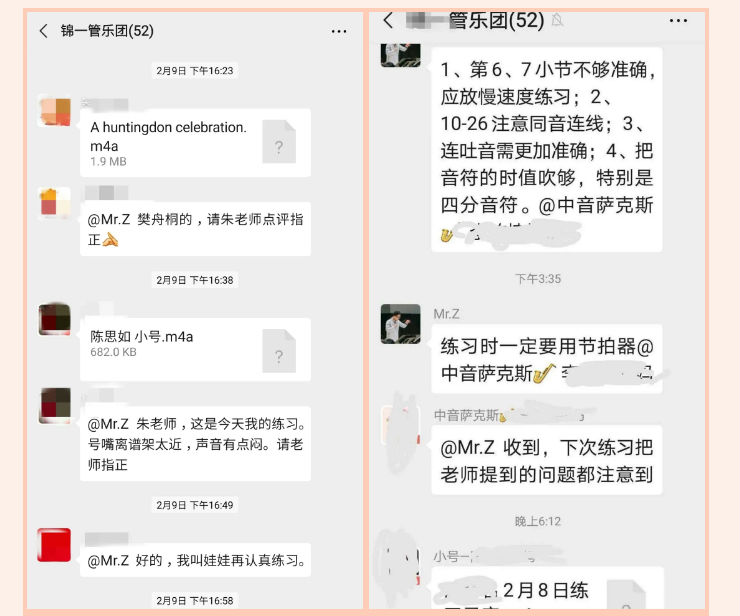The height and width of the screenshot is (616, 740).
Task: Go back from 锦一管乐团(52) chat
Action: pyautogui.click(x=43, y=31)
